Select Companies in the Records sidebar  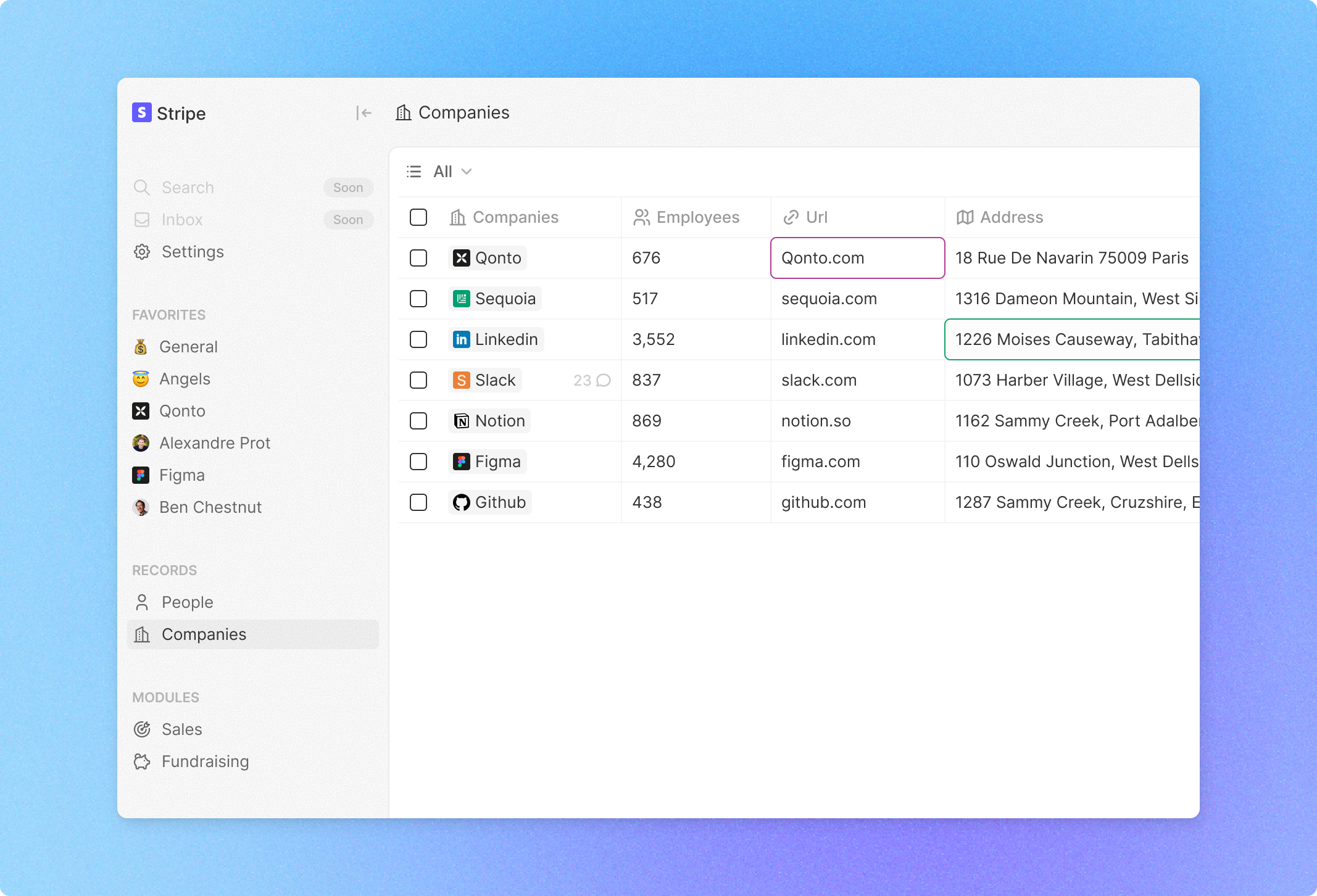204,634
